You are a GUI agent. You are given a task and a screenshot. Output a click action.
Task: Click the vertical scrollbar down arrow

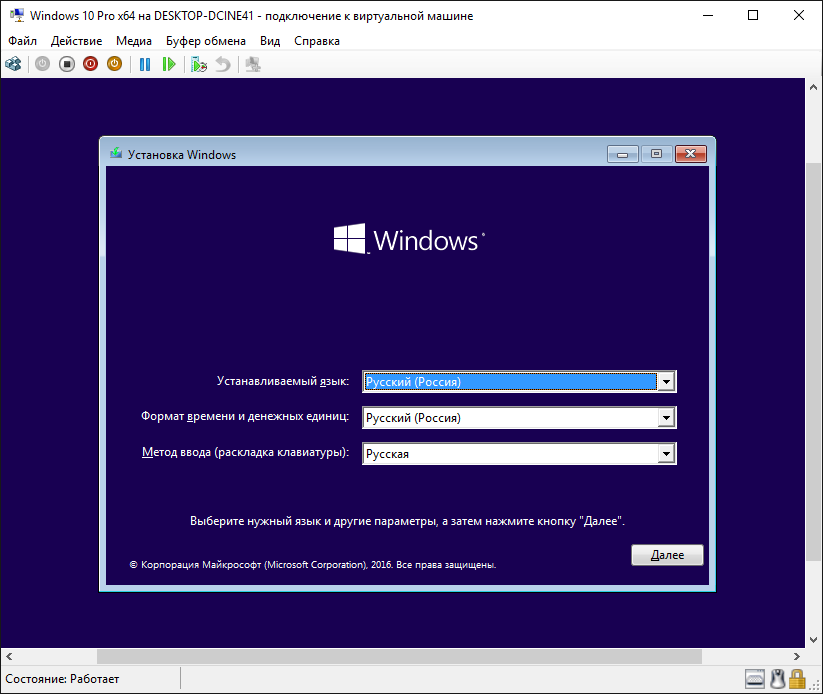point(814,639)
